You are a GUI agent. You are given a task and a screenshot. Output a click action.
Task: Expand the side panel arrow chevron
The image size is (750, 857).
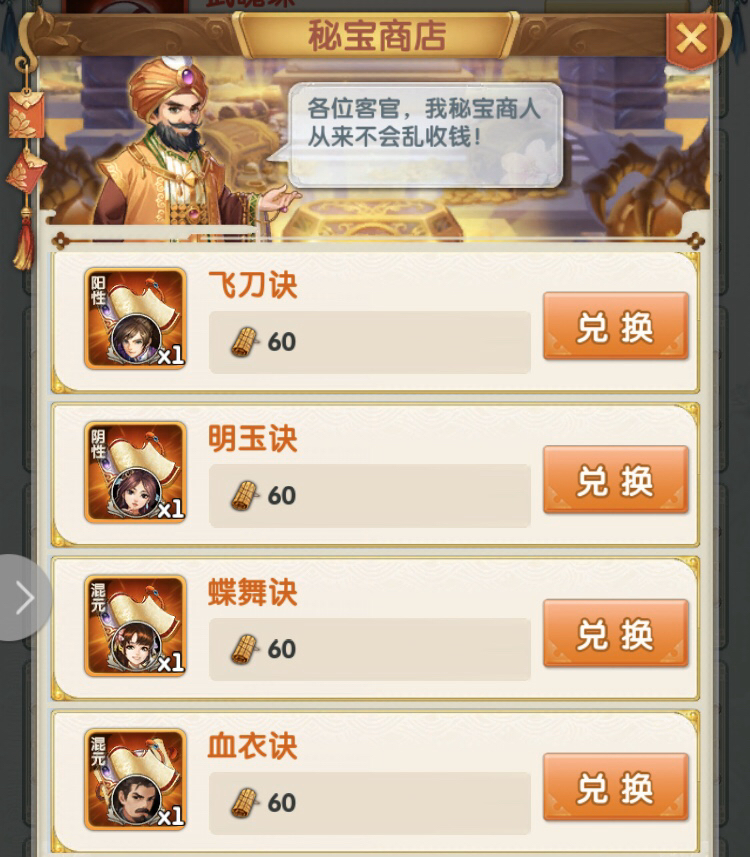[25, 597]
